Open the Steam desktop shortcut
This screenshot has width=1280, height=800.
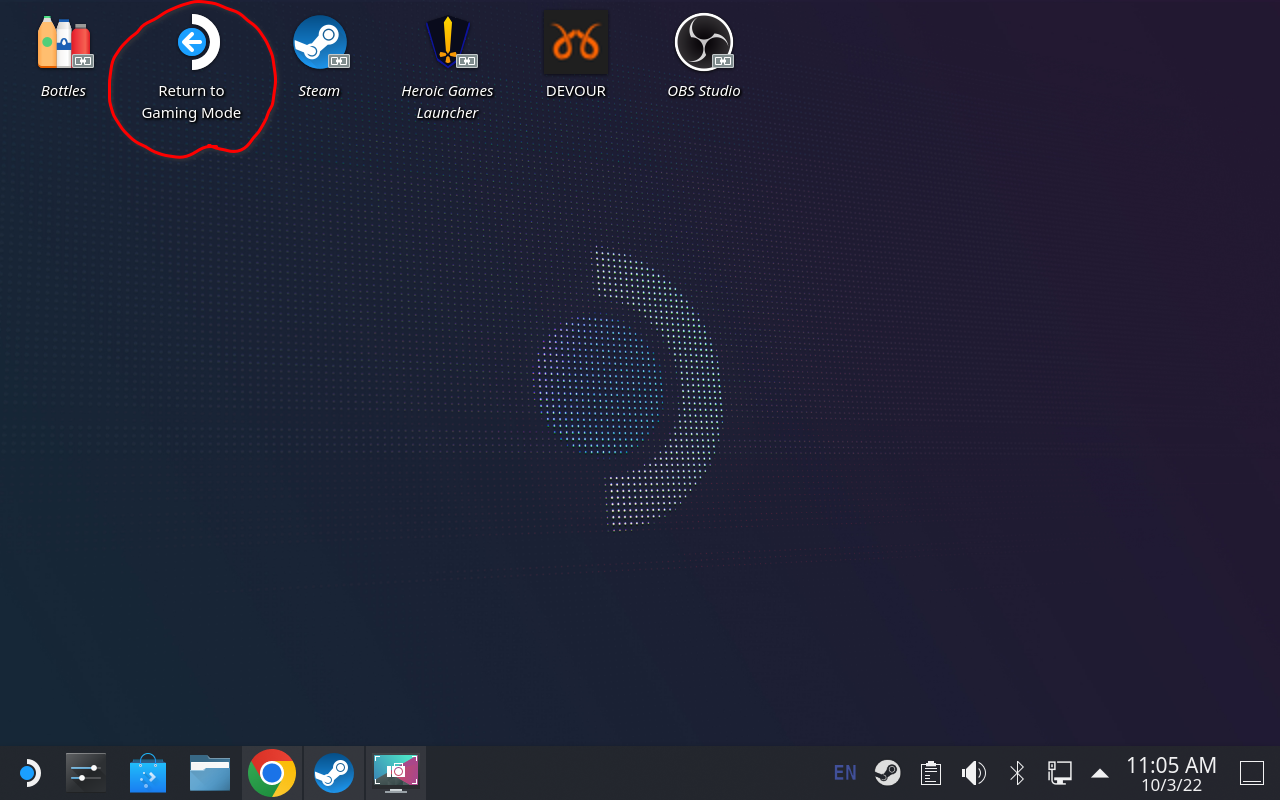(319, 55)
